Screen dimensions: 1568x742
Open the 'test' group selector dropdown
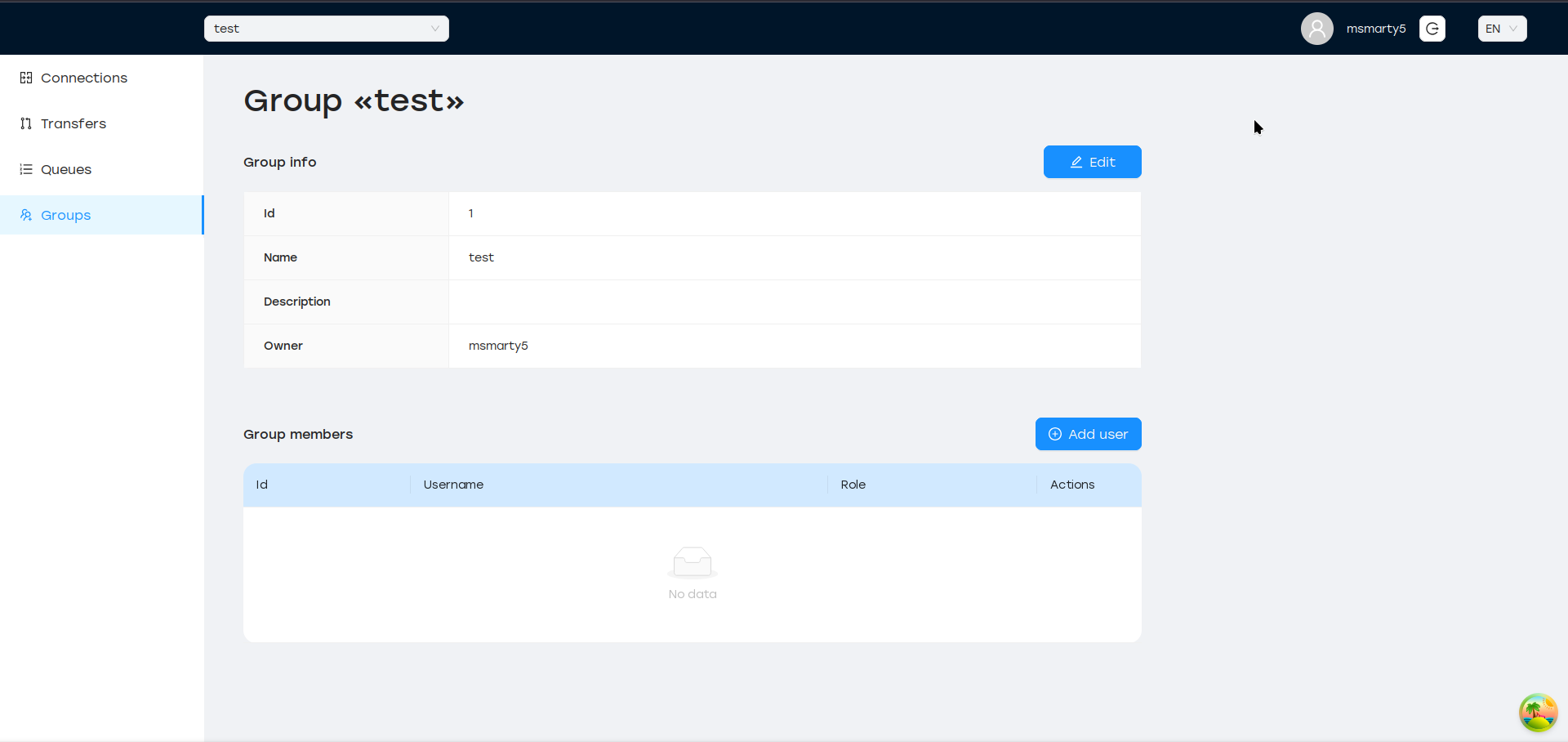326,29
